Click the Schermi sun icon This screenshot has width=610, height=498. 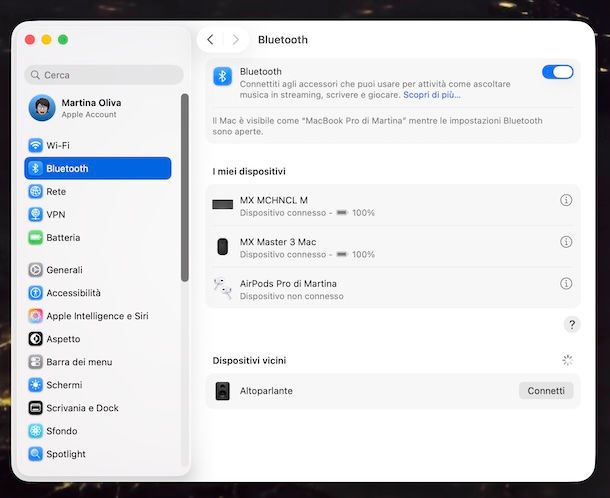coord(35,385)
